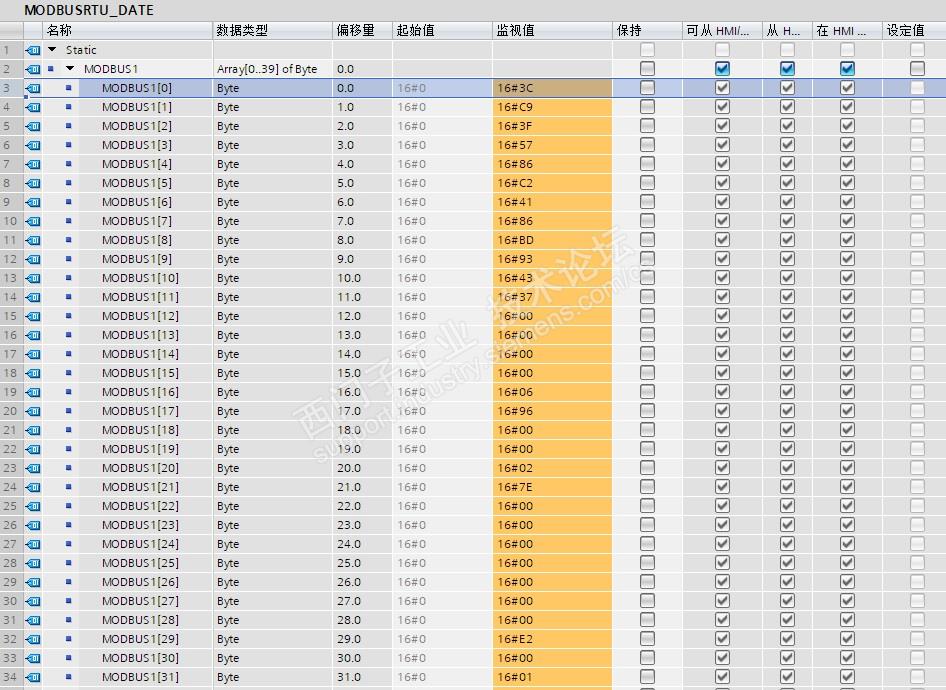Click the Byte data type of MODBUS1[9]
946x690 pixels.
228,259
